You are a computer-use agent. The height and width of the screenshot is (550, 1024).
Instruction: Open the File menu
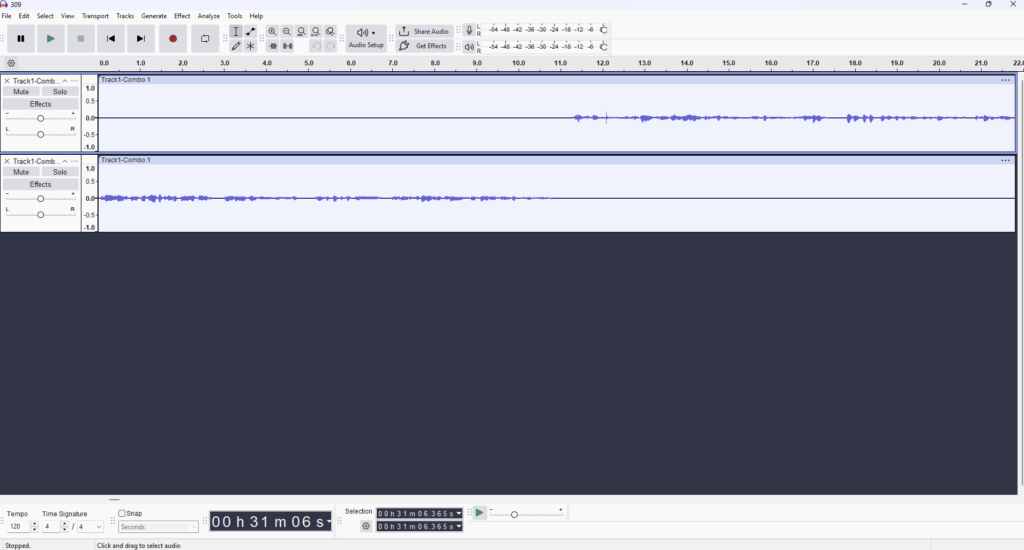pos(7,16)
